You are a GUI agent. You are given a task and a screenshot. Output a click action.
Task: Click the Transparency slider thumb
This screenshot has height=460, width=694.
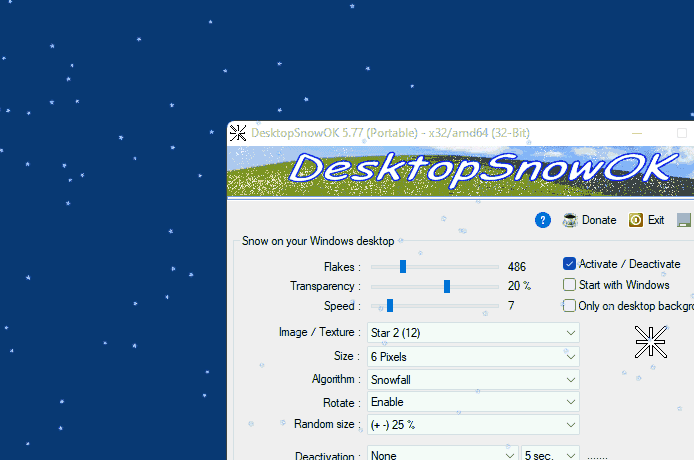[447, 286]
